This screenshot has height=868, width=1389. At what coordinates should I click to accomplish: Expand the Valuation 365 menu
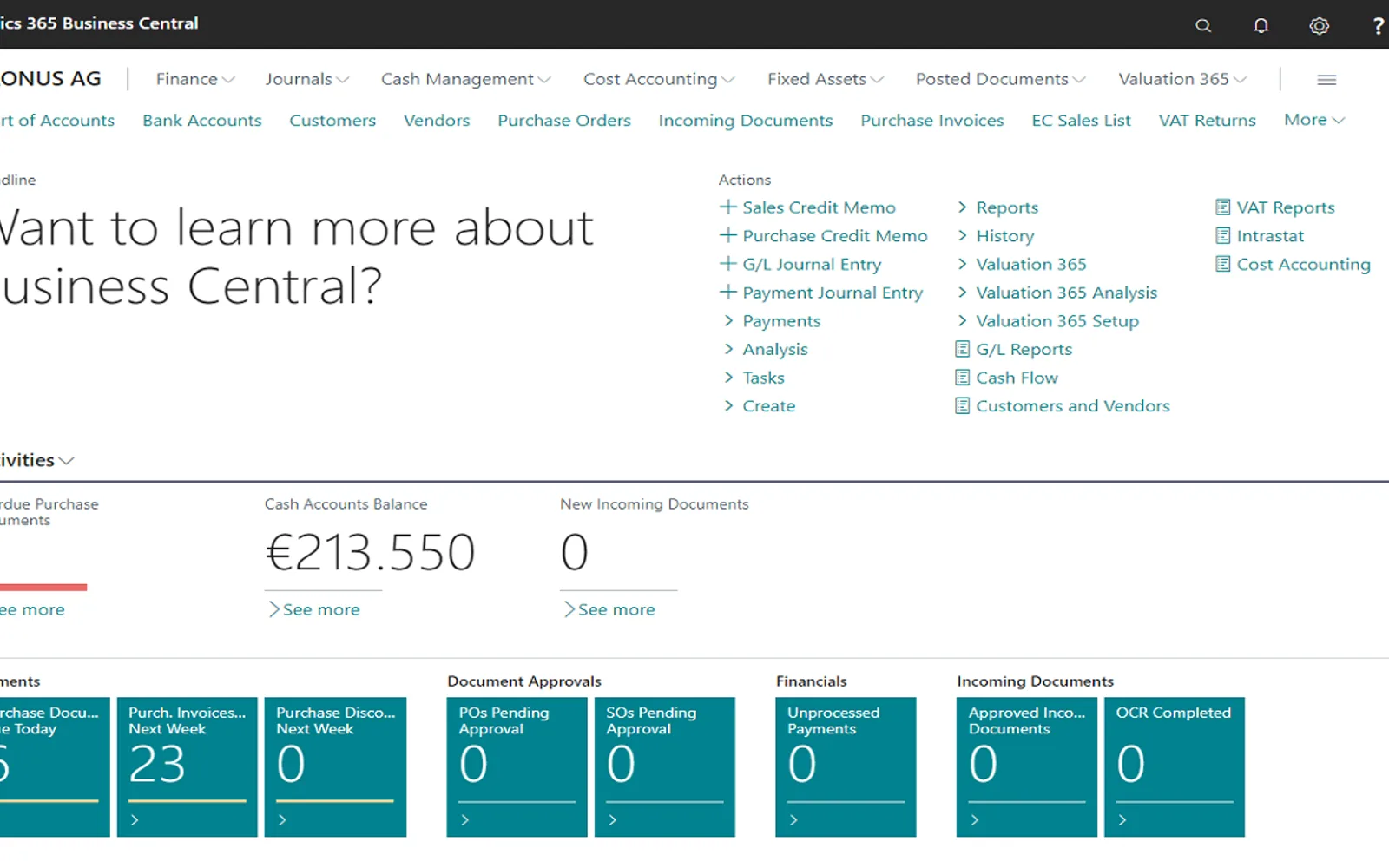point(1182,80)
